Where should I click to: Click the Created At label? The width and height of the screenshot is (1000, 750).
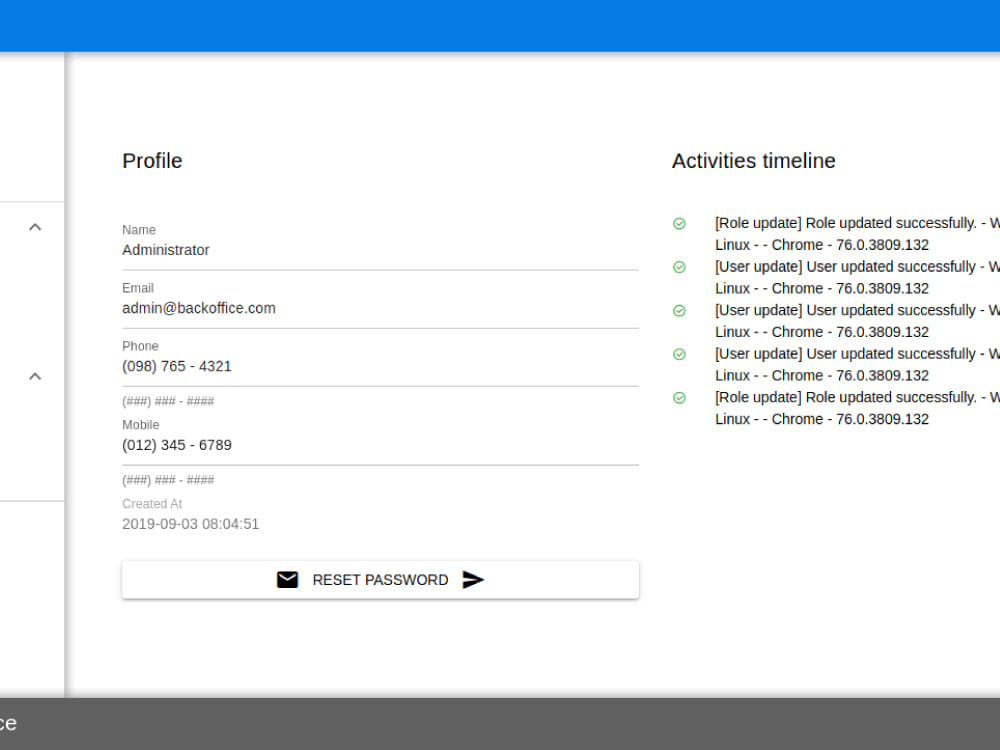[152, 504]
